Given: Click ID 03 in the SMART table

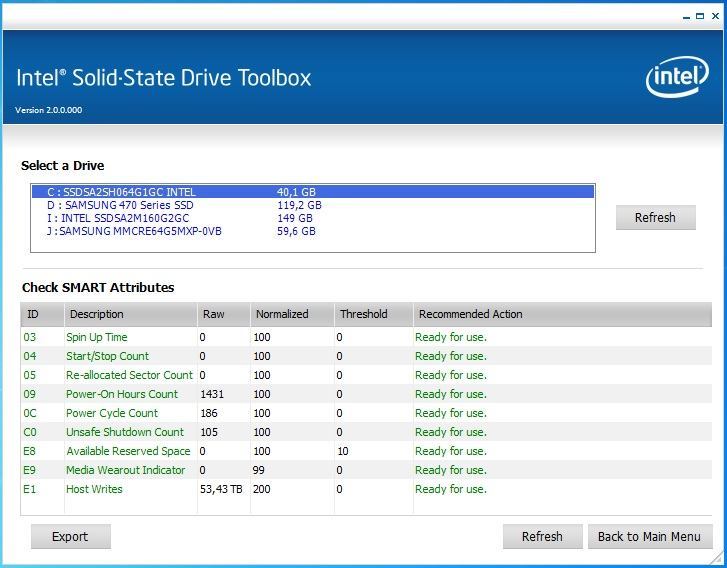Looking at the screenshot, I should (x=30, y=337).
